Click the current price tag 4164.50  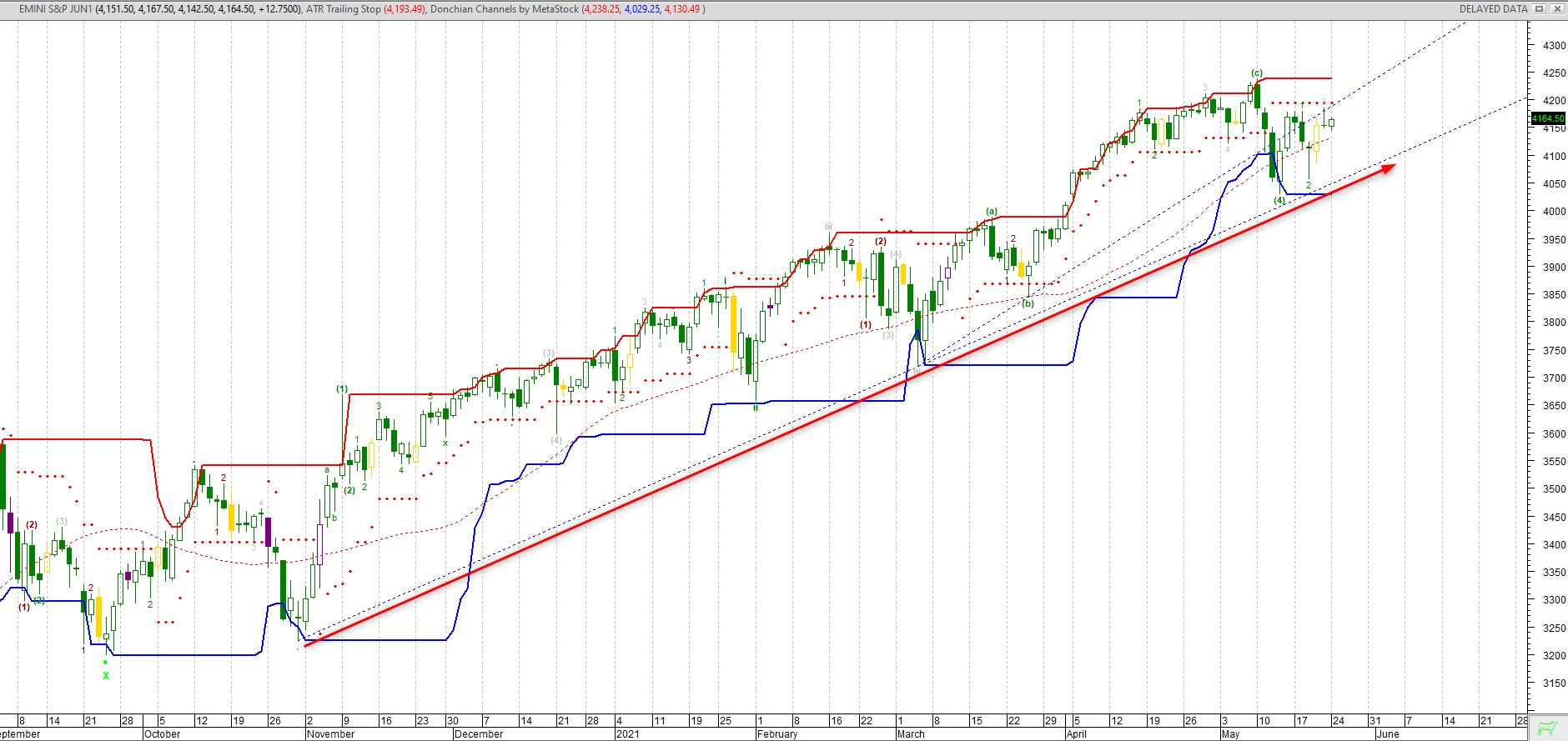pos(1549,118)
